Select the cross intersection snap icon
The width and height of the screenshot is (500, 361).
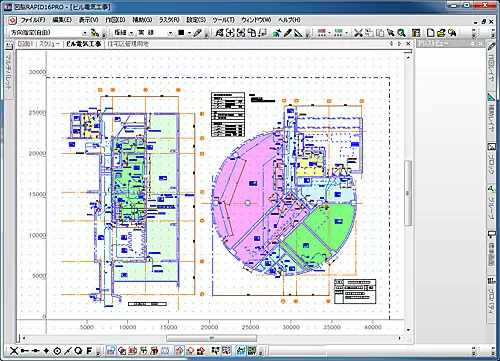click(x=13, y=351)
